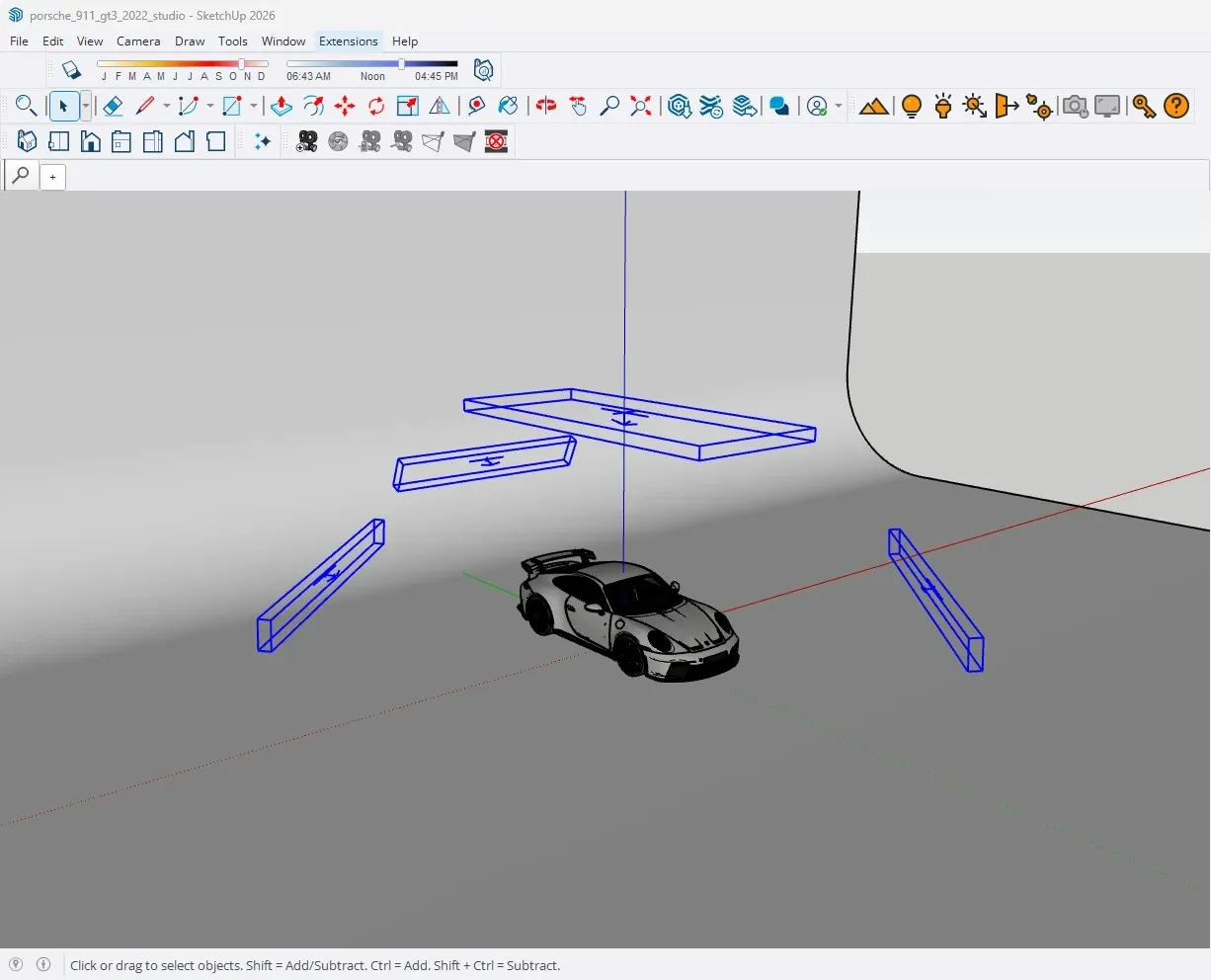This screenshot has height=980, width=1211.
Task: Pick the Scale tool
Action: pos(408,106)
